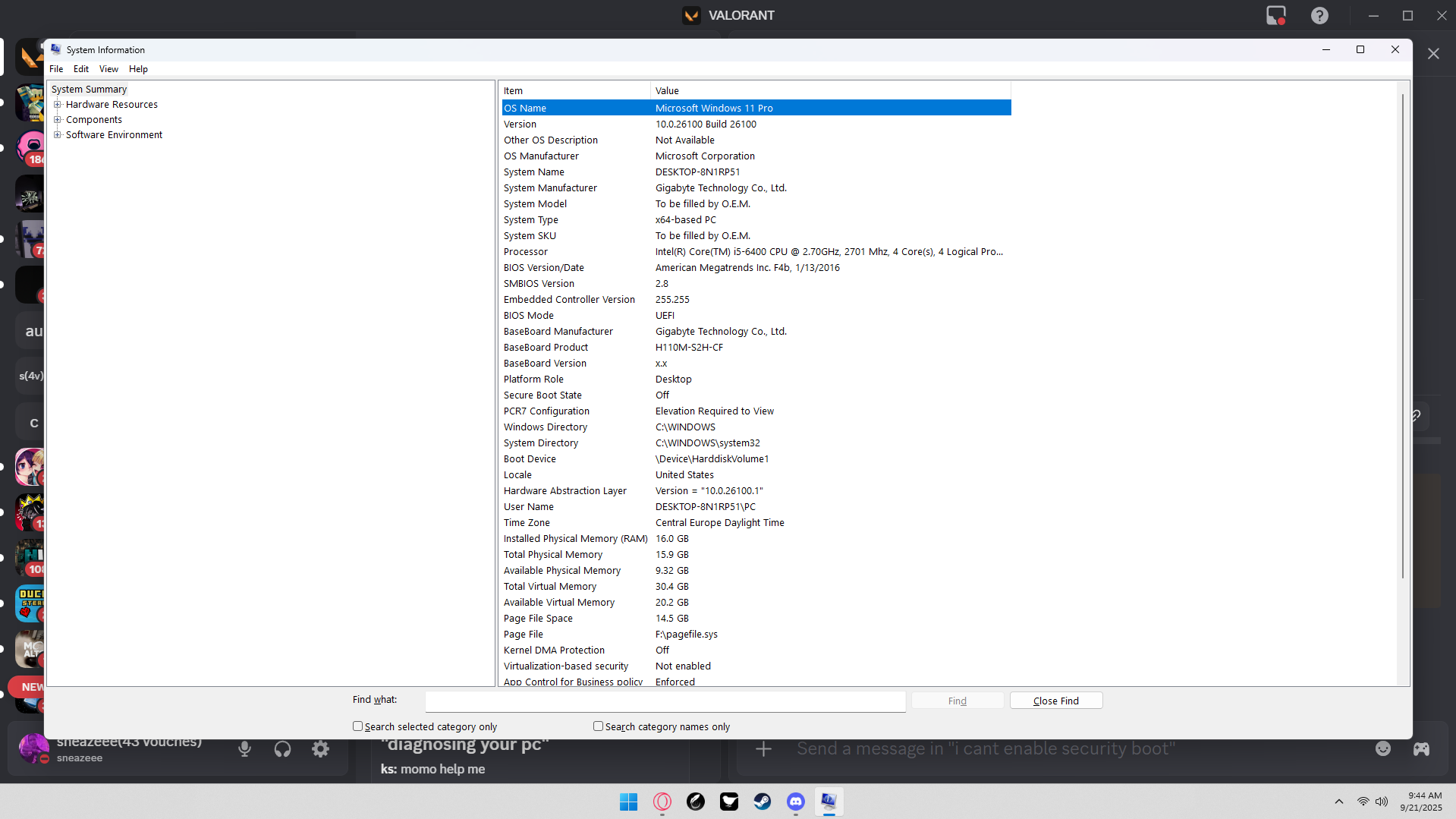Open Discord user settings gear
Viewport: 1456px width, 819px height.
321,749
